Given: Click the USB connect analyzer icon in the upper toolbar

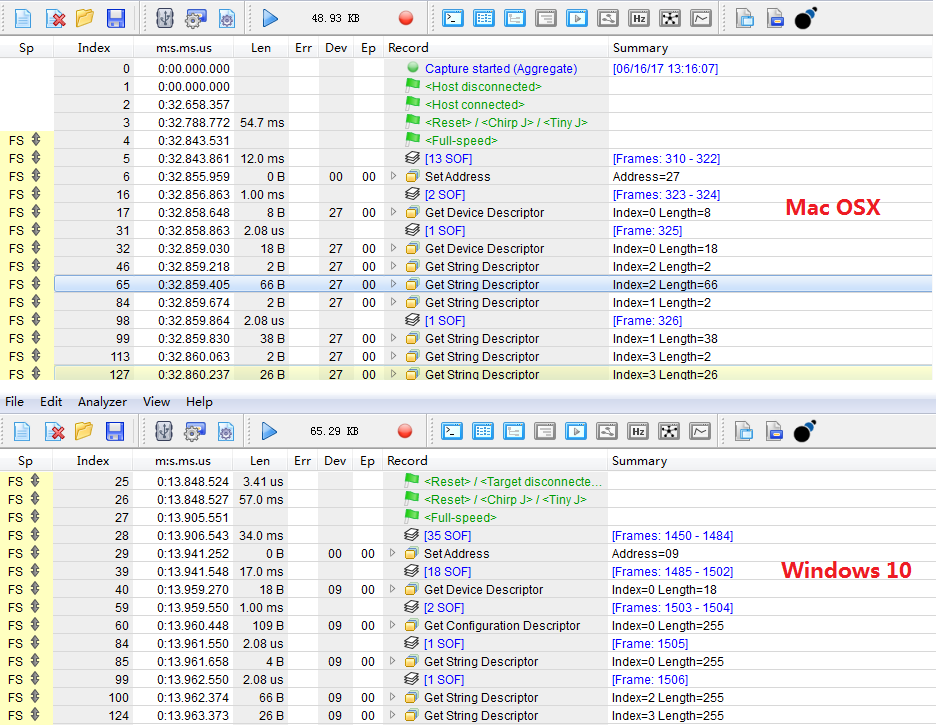Looking at the screenshot, I should 164,18.
